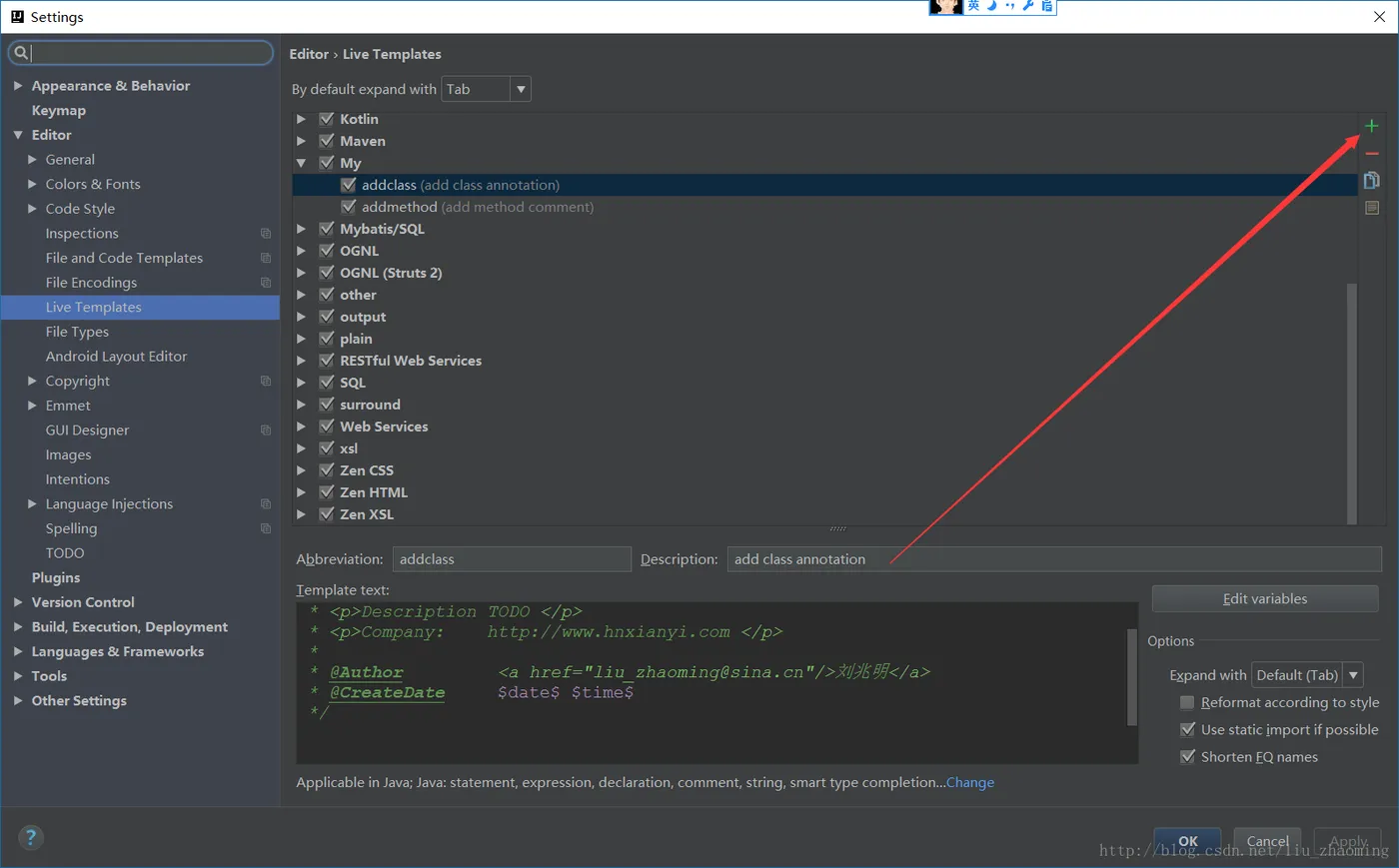This screenshot has width=1399, height=868.
Task: Select the surround template group
Action: pyautogui.click(x=370, y=405)
